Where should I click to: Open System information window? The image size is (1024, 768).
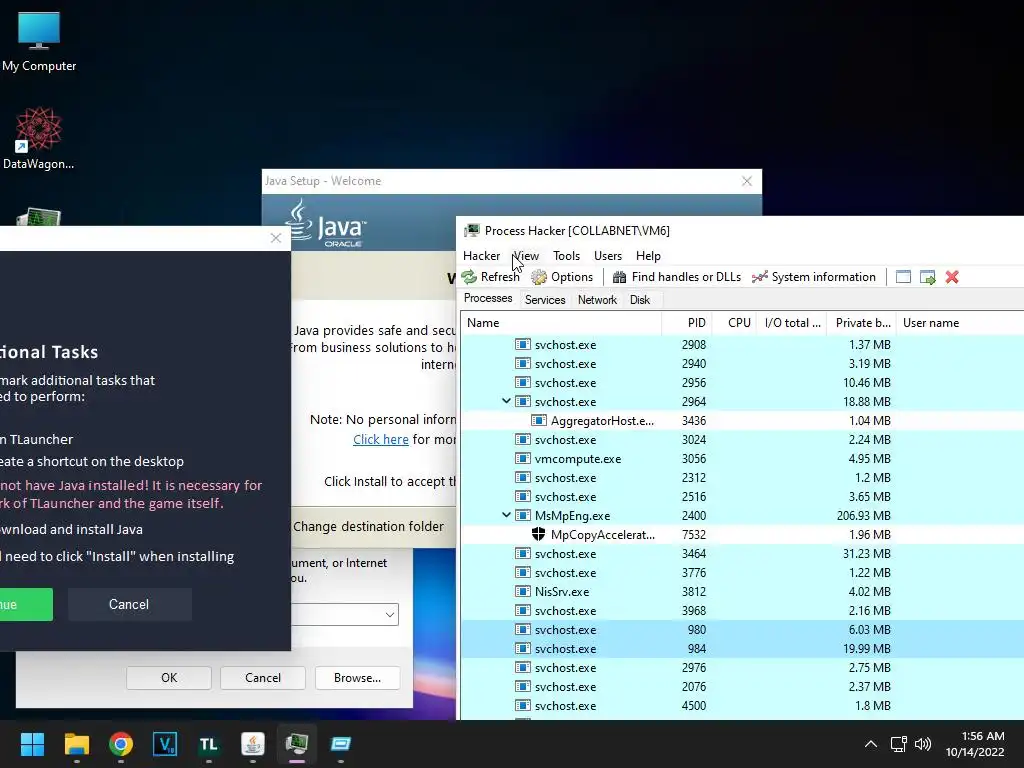tap(814, 277)
